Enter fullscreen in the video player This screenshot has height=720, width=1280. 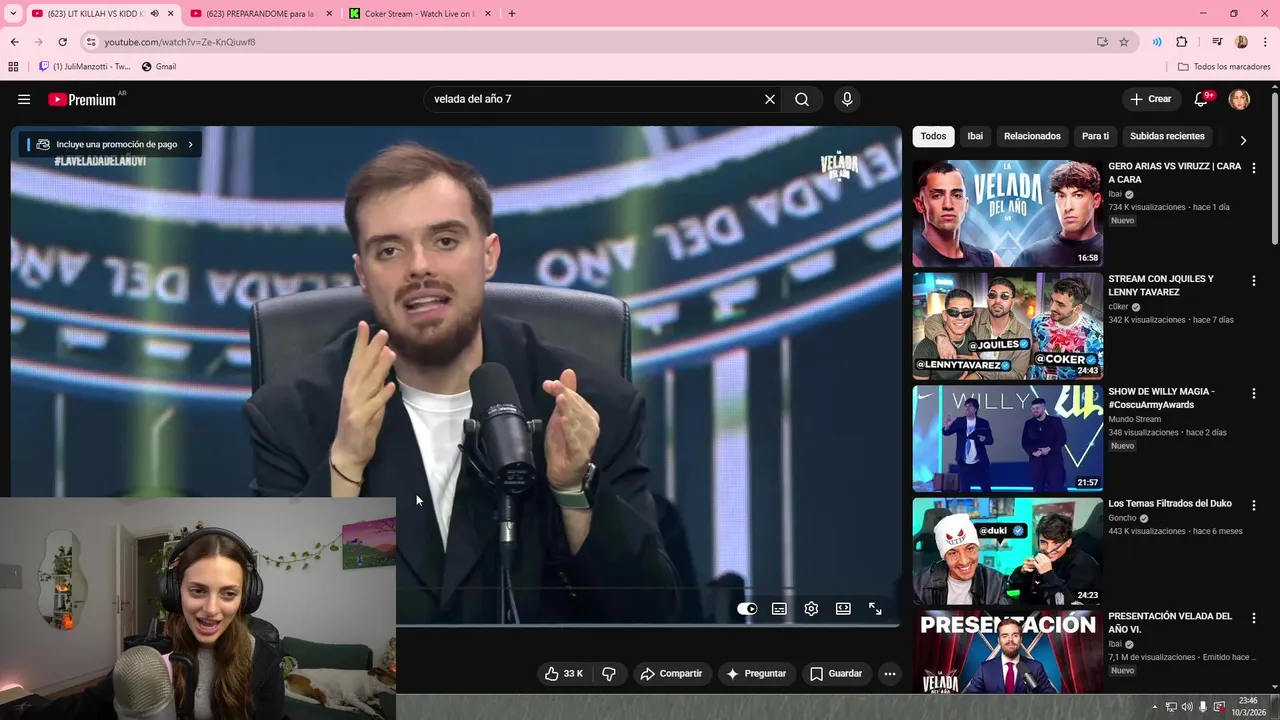point(875,609)
